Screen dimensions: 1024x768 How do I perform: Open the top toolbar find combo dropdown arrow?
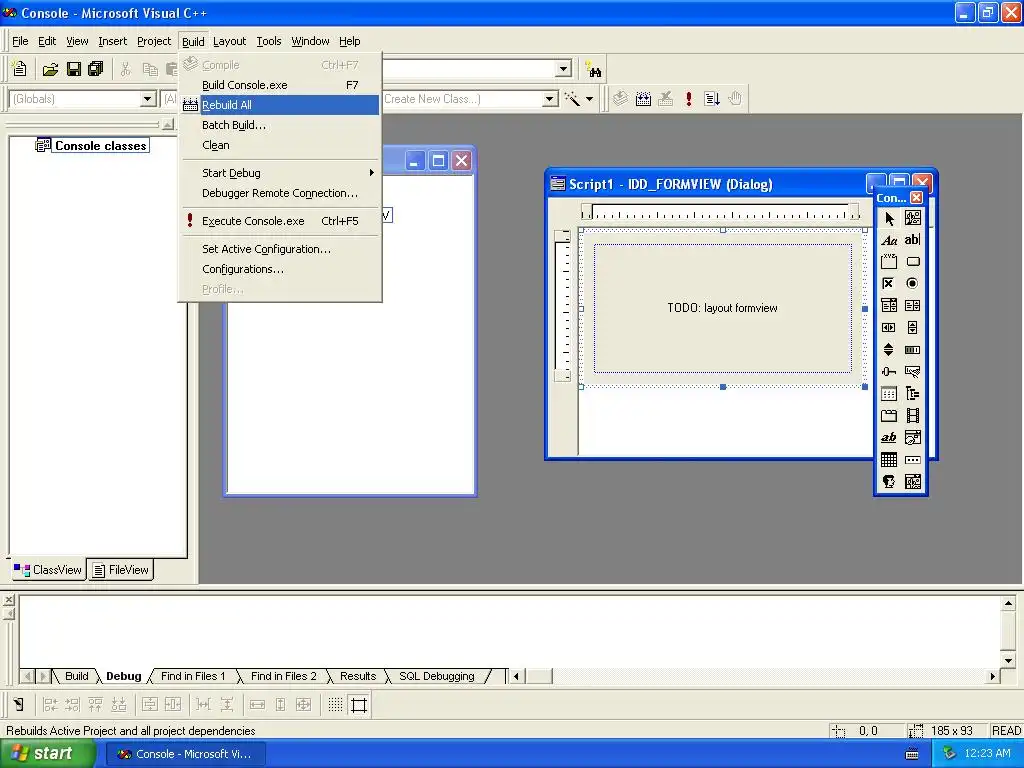click(564, 69)
